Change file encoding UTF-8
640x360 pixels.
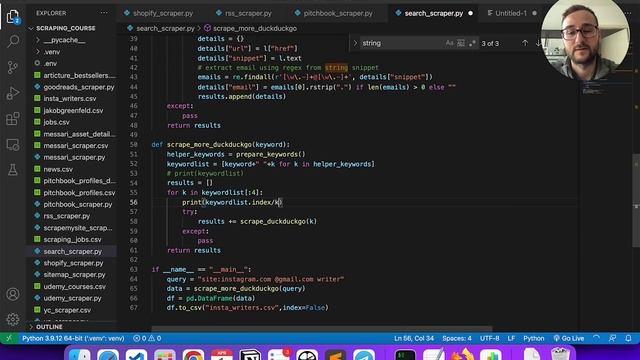(x=489, y=338)
